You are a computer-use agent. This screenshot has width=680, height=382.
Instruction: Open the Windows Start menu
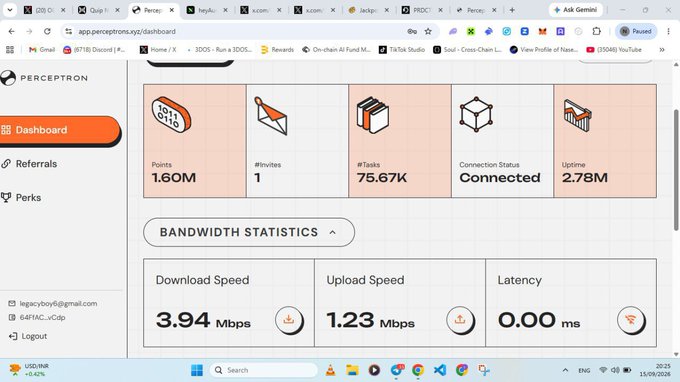click(197, 370)
